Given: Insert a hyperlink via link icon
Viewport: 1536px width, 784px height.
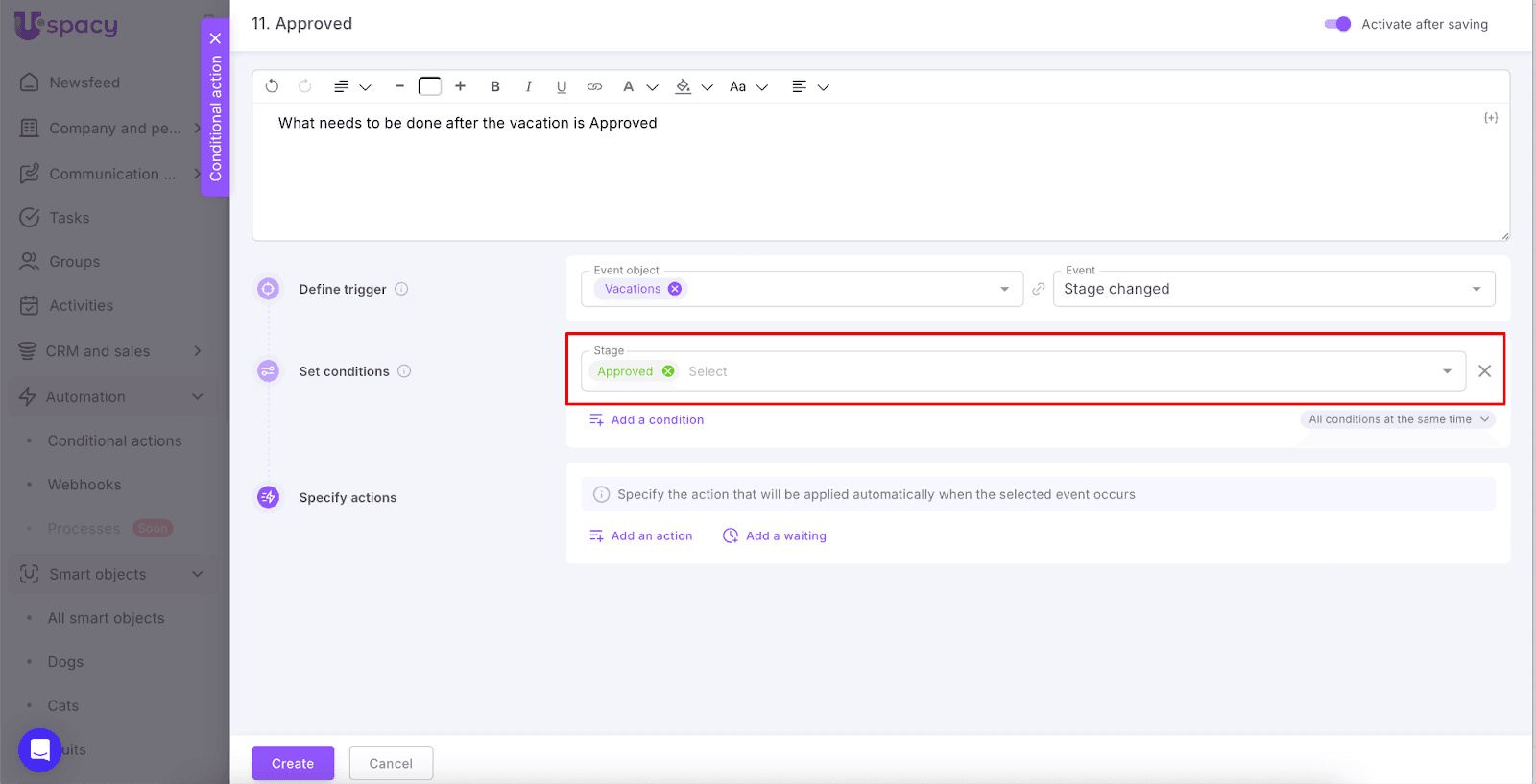Looking at the screenshot, I should tap(595, 86).
